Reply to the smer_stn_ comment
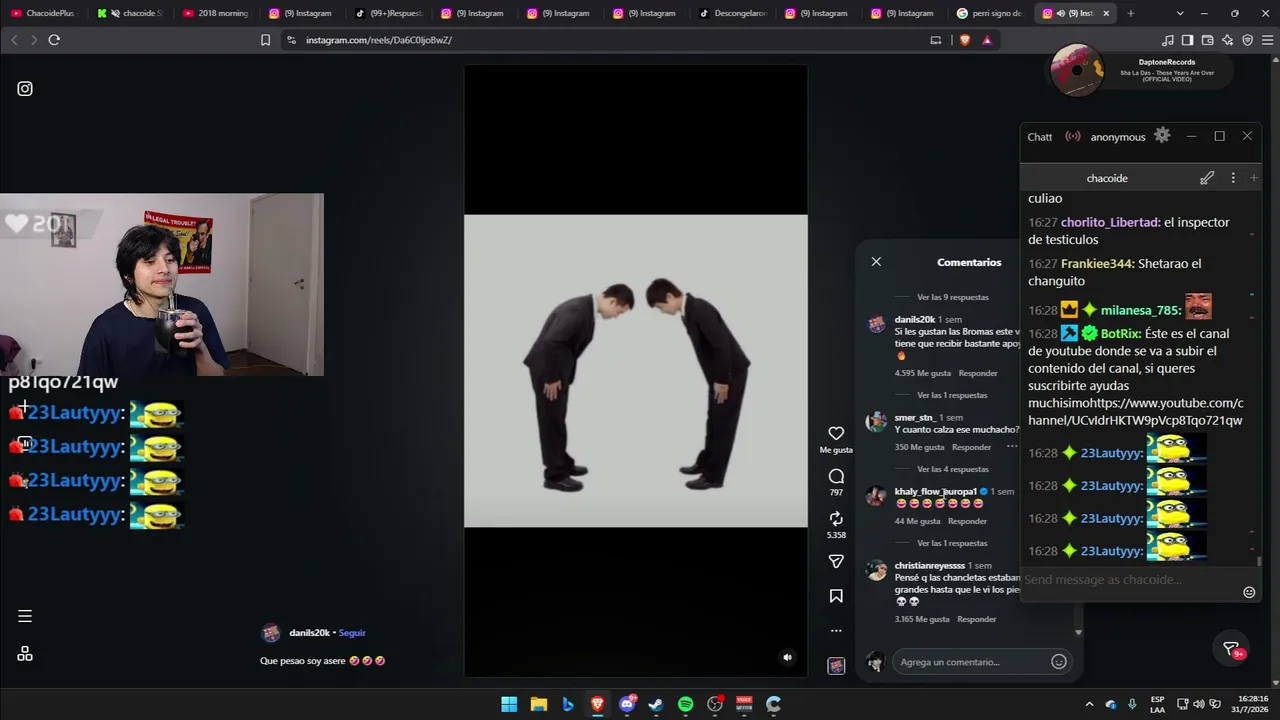This screenshot has width=1280, height=720. point(971,447)
